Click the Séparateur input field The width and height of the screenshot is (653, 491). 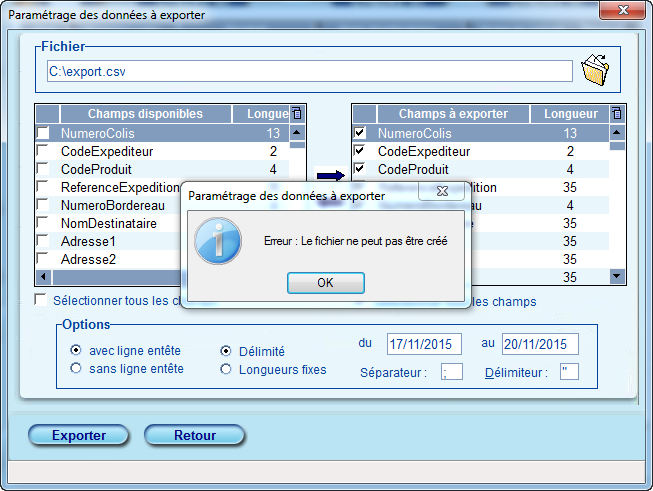click(x=451, y=371)
